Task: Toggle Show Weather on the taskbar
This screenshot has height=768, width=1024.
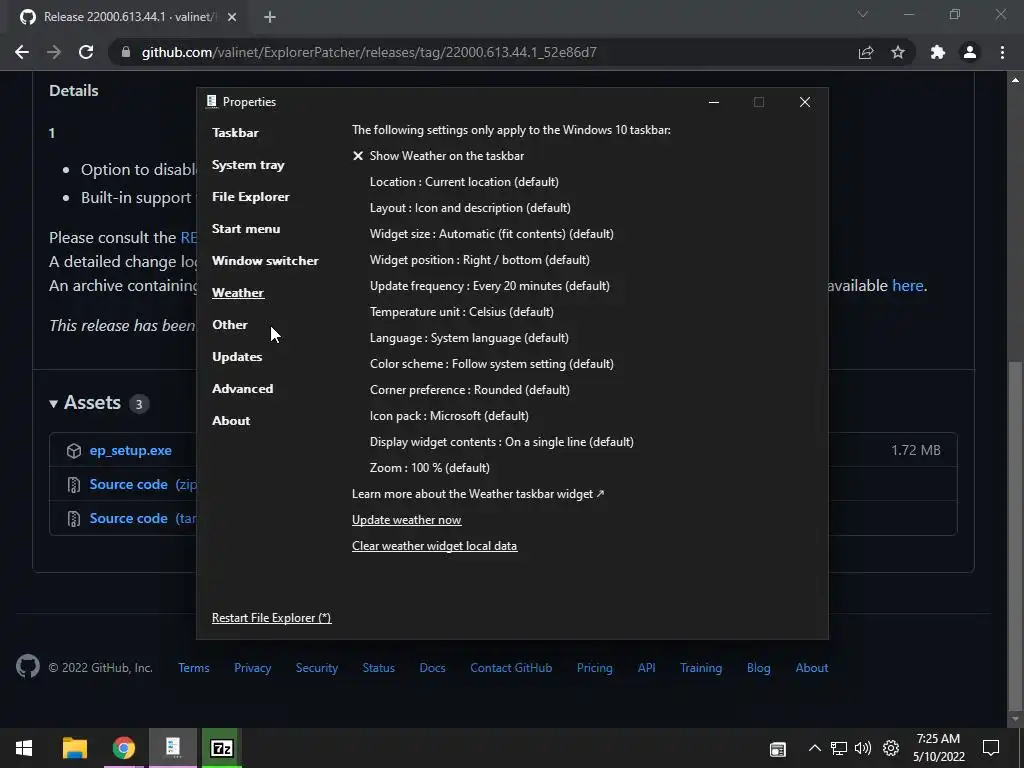Action: 438,156
